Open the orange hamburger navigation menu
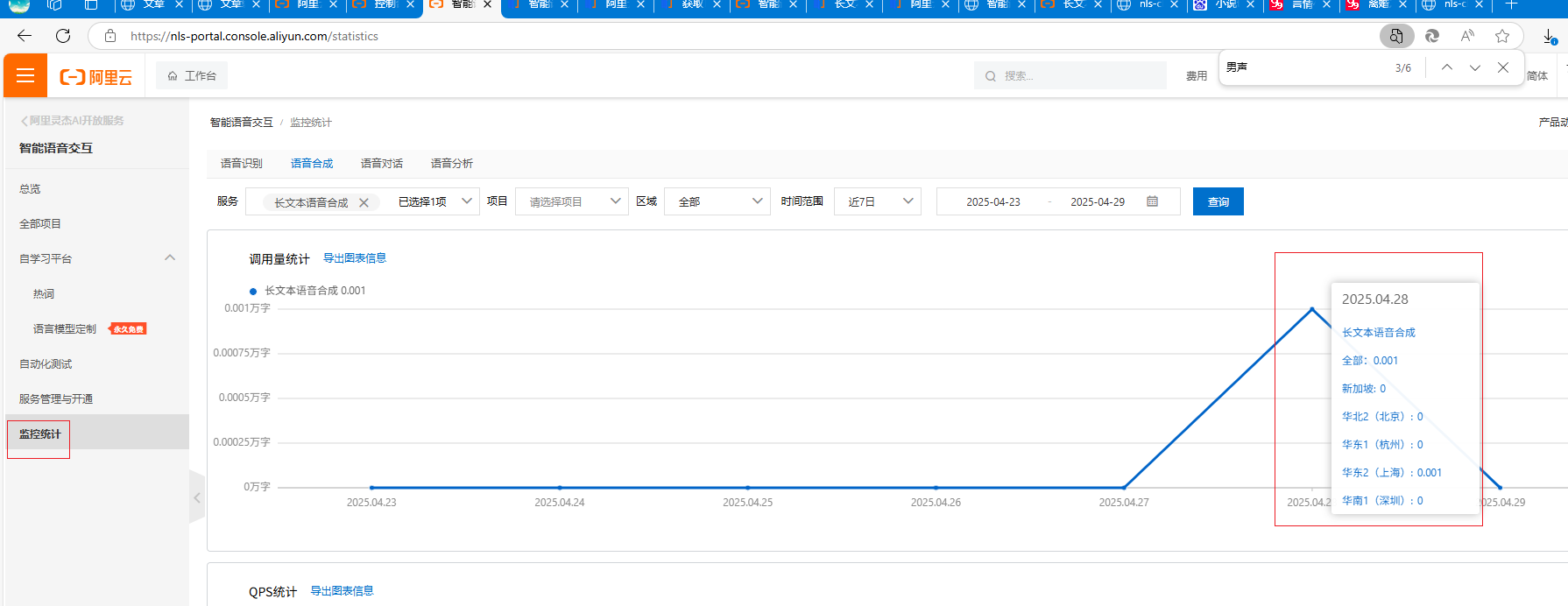Viewport: 1568px width, 606px height. [x=25, y=76]
